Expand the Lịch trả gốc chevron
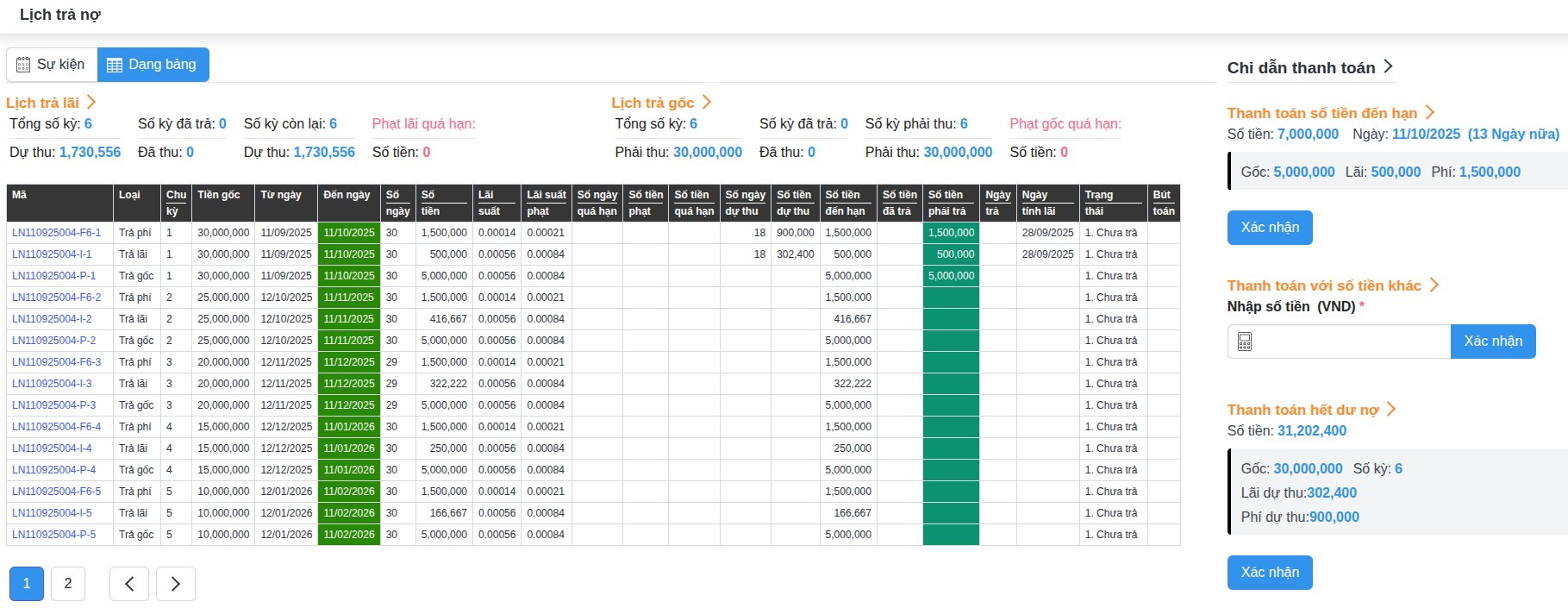Image resolution: width=1568 pixels, height=608 pixels. click(707, 103)
